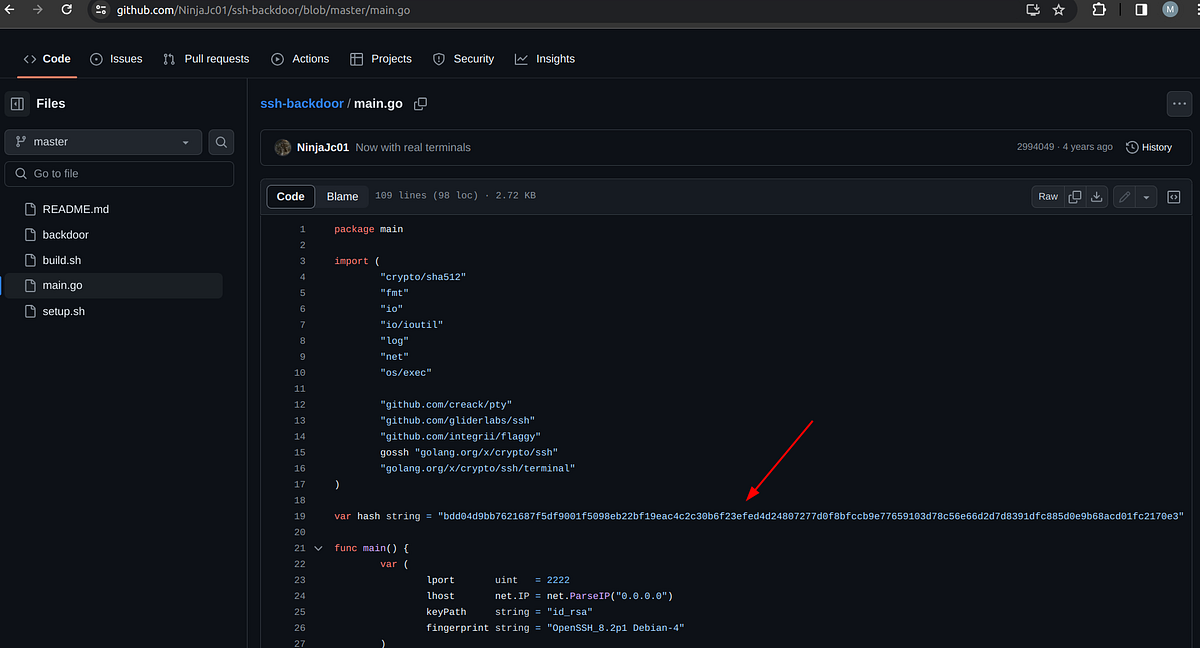Open commit hash 2994049
Viewport: 1200px width, 648px height.
tap(1035, 147)
